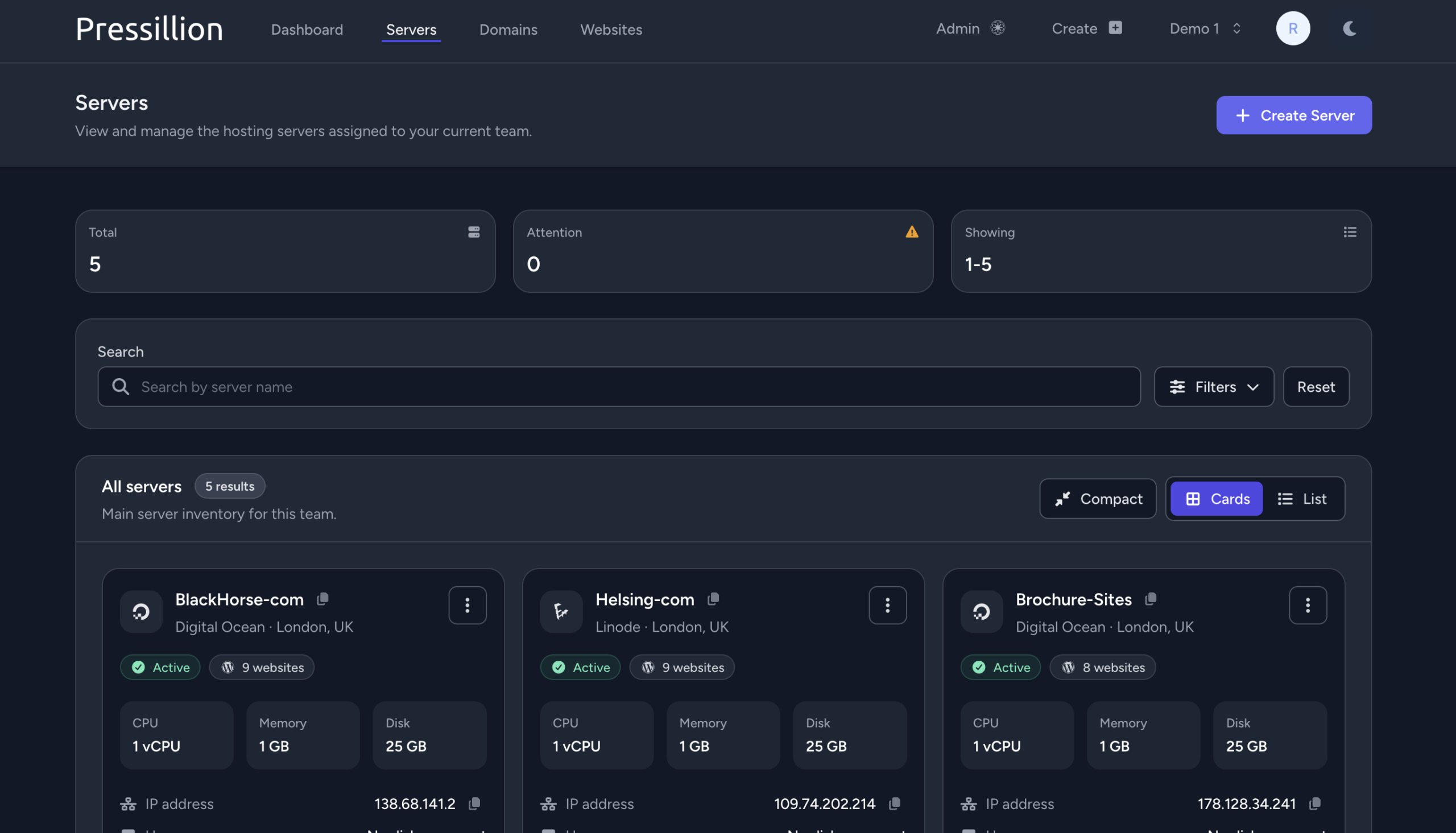Click the green check icon on Helsing-com
Image resolution: width=1456 pixels, height=833 pixels.
point(559,667)
